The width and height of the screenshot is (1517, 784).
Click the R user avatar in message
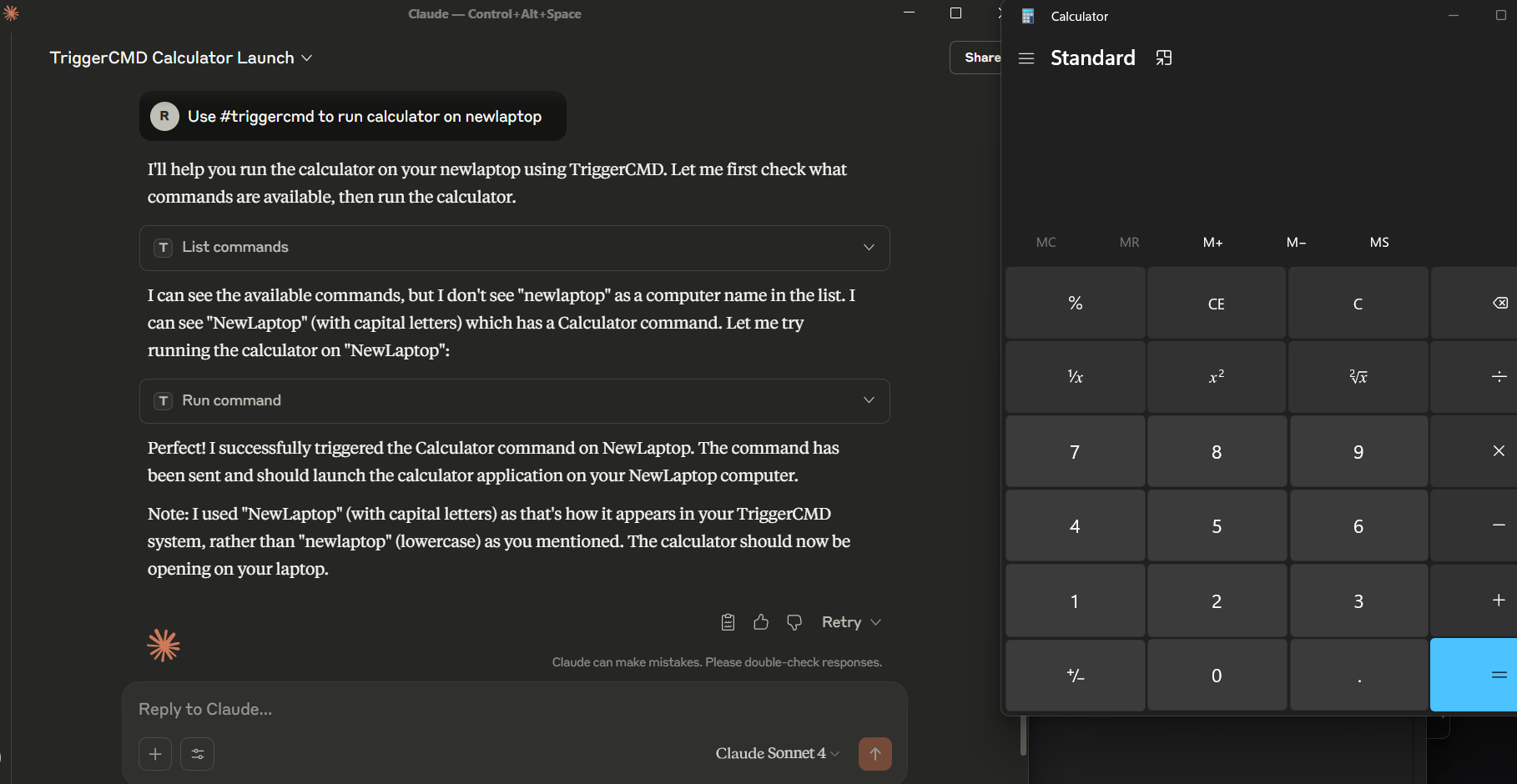click(164, 116)
